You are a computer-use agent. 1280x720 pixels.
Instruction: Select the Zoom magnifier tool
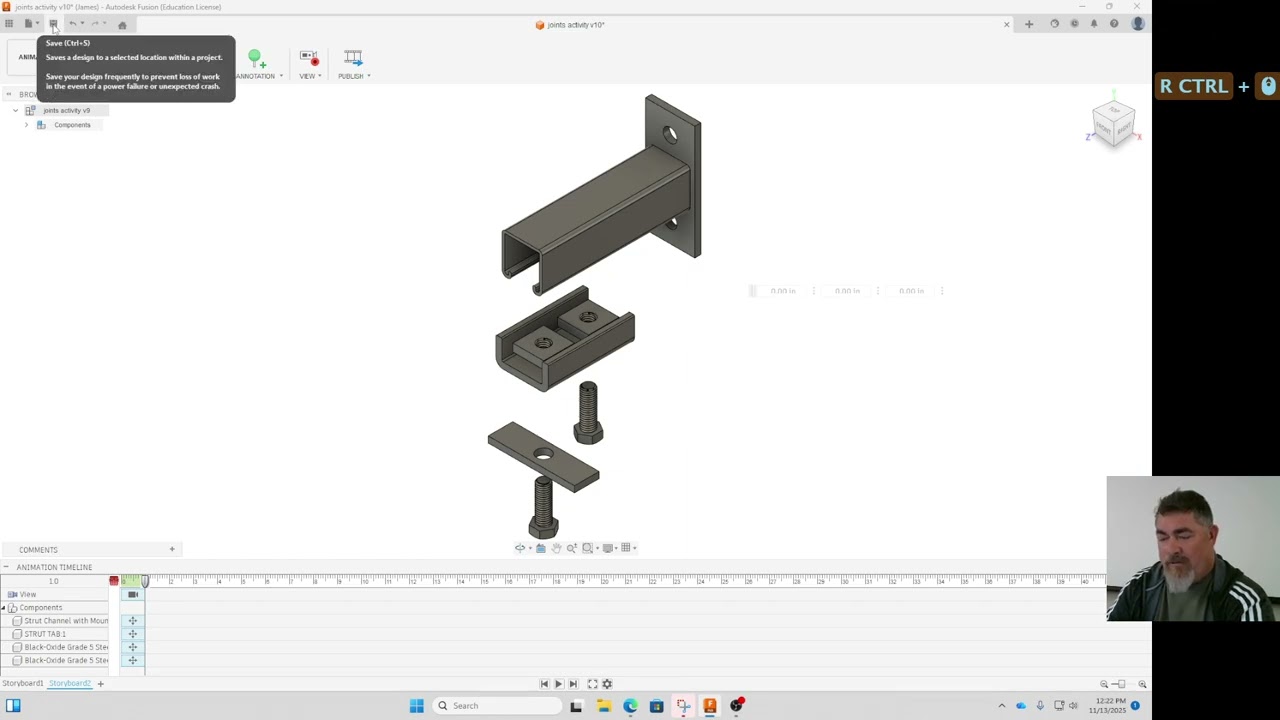[572, 548]
